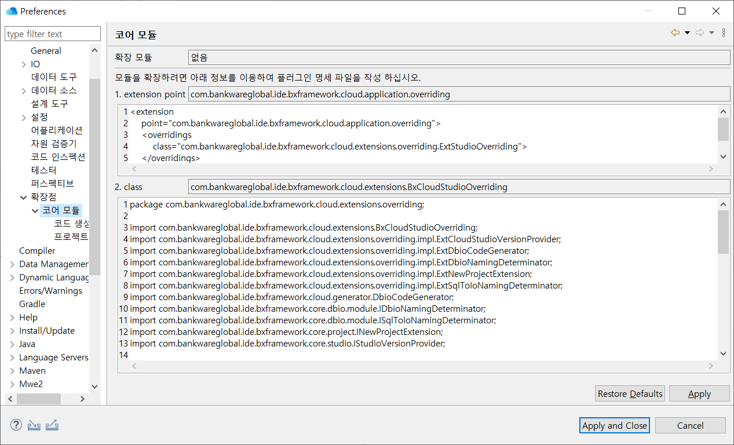The image size is (734, 445).
Task: Expand the 설정 tree node
Action: pyautogui.click(x=23, y=117)
